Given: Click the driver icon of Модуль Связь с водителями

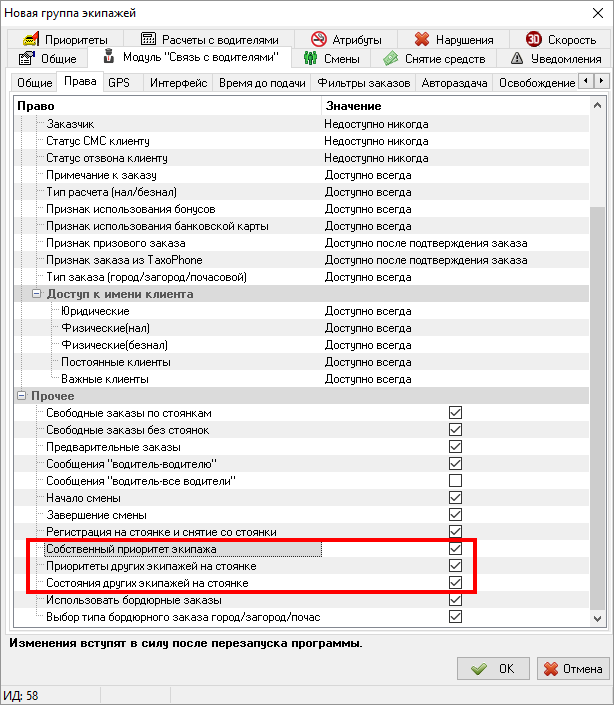Looking at the screenshot, I should (x=108, y=56).
